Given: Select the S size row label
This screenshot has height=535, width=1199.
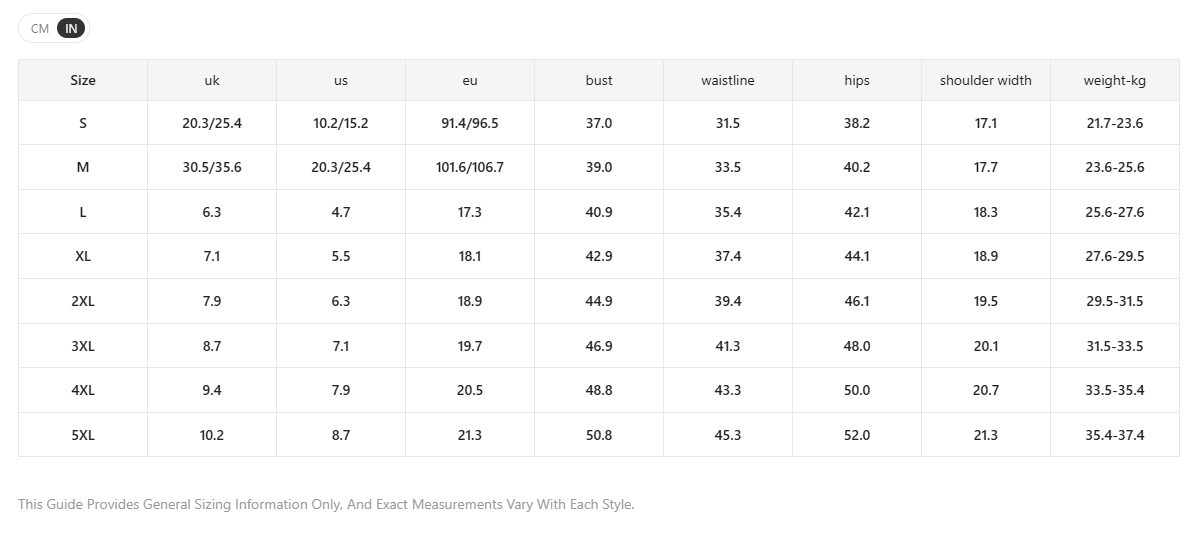Looking at the screenshot, I should click(83, 123).
